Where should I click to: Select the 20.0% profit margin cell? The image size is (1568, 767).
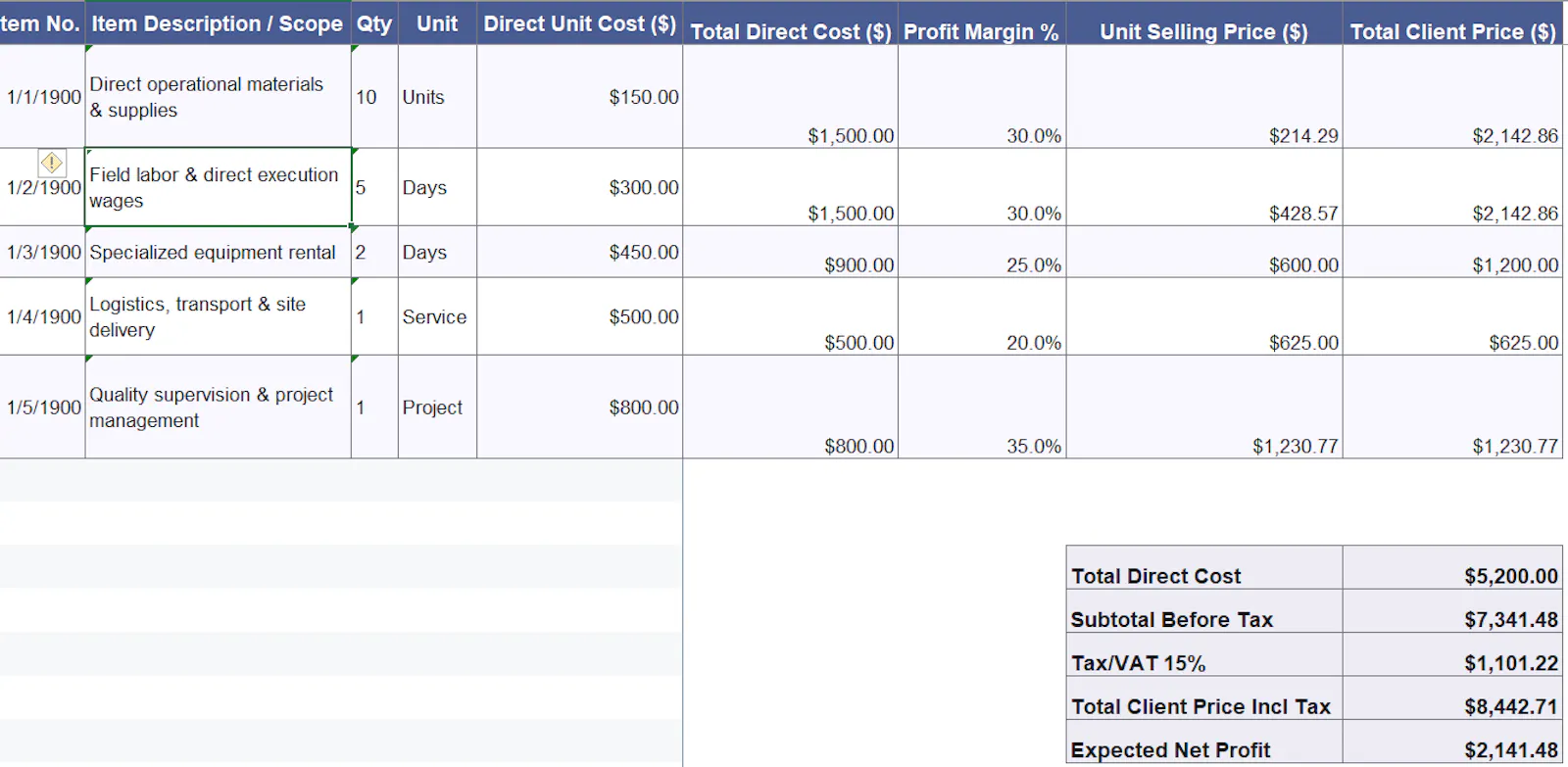(x=982, y=316)
